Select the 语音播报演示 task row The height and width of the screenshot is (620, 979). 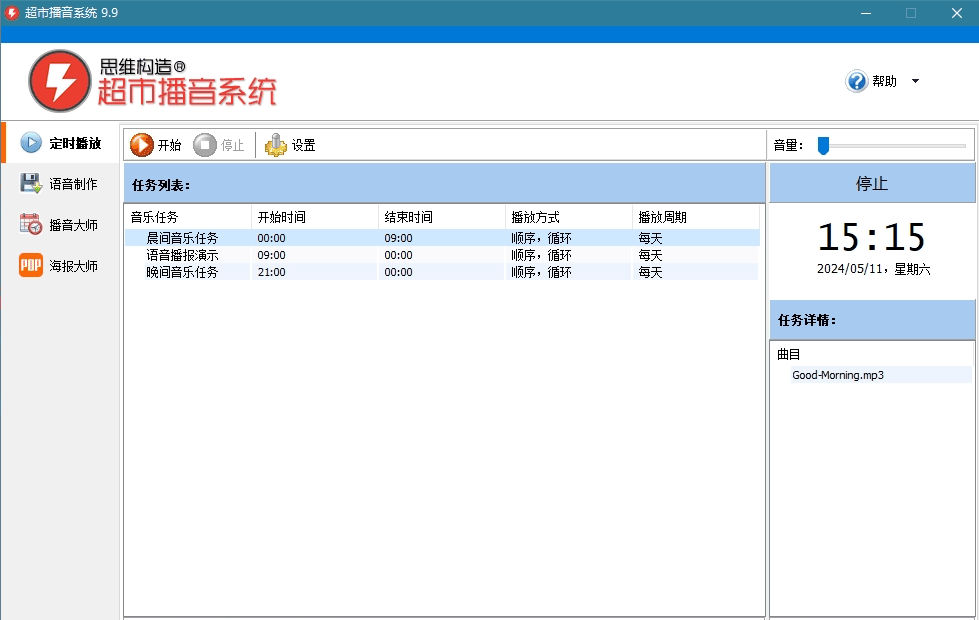point(182,255)
